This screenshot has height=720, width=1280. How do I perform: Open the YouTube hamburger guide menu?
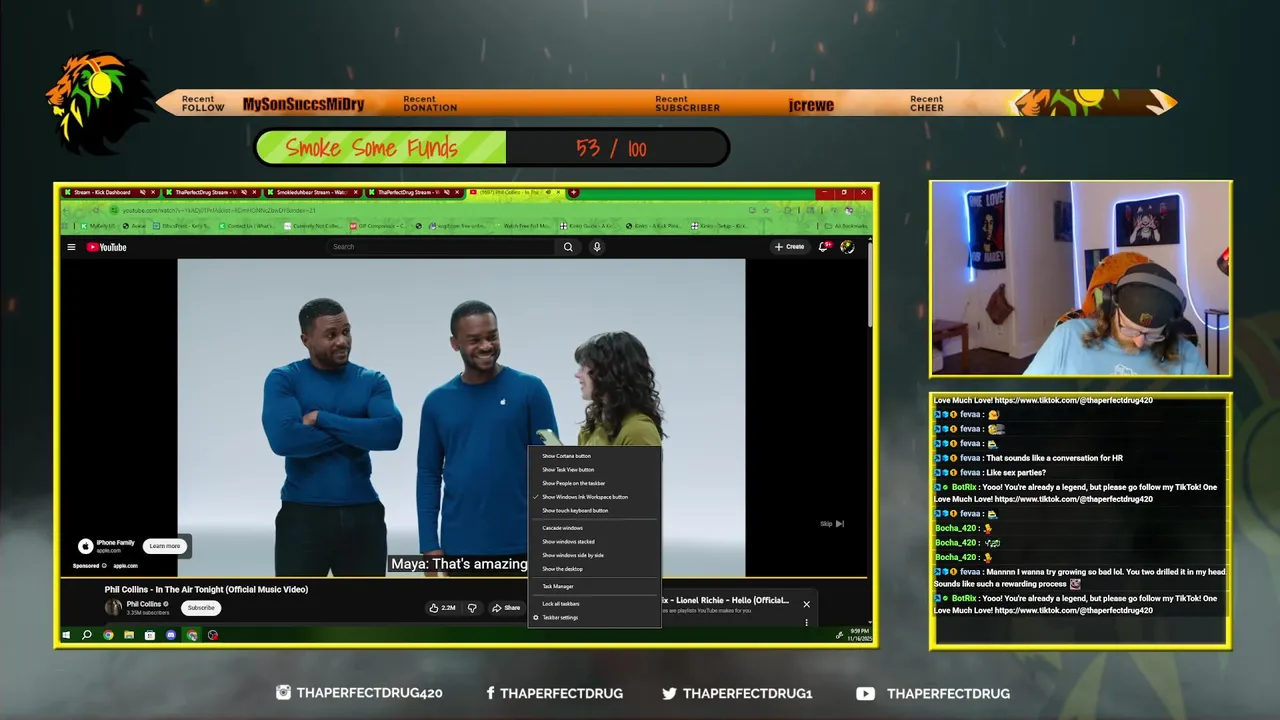click(x=71, y=247)
